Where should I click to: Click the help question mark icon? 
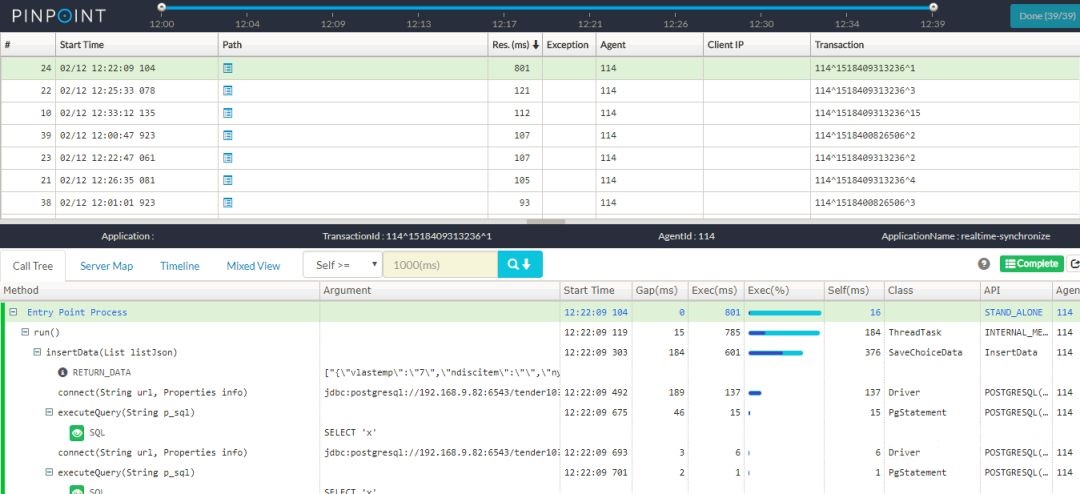(984, 265)
